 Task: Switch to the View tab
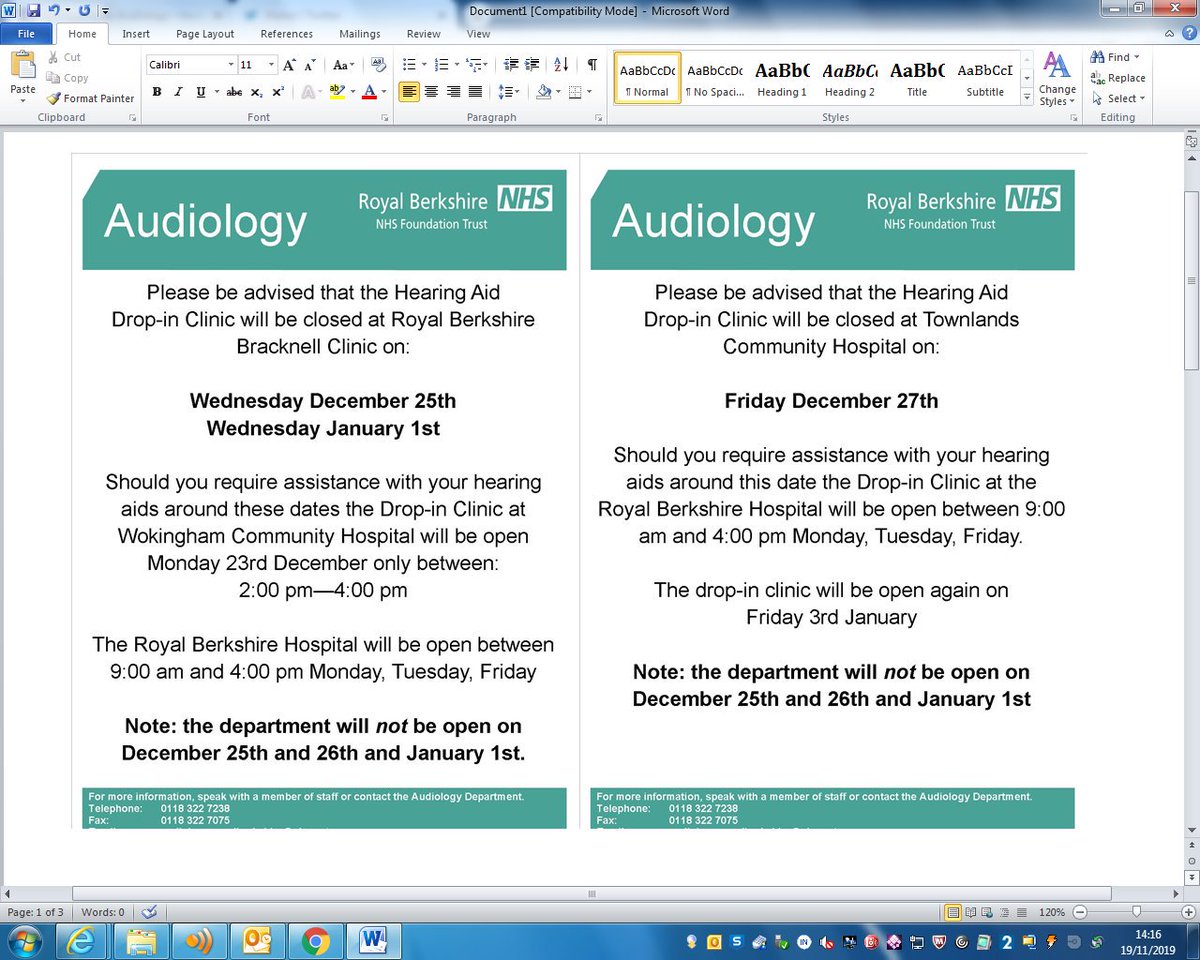(x=478, y=34)
